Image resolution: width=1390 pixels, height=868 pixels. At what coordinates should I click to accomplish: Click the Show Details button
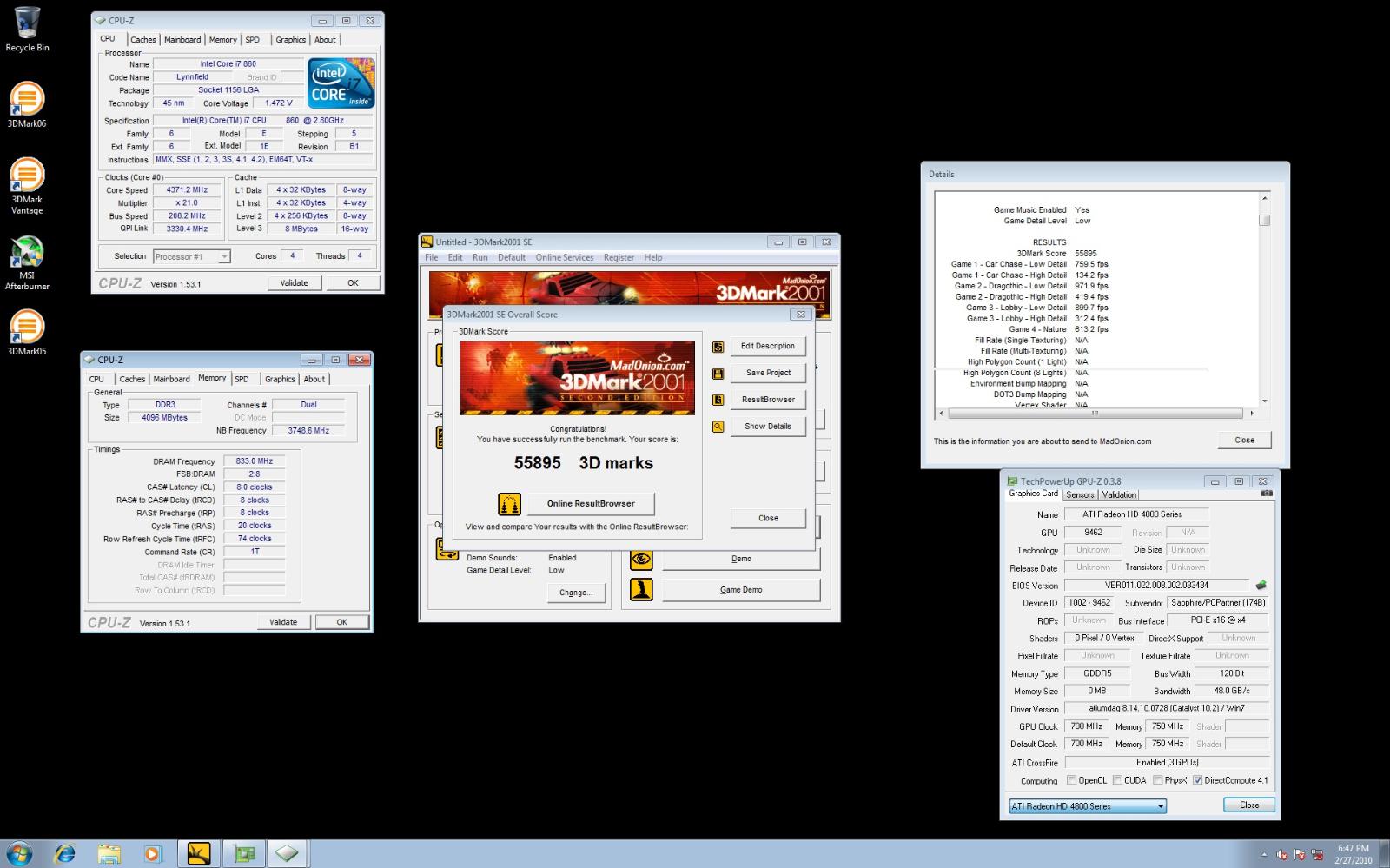click(767, 427)
